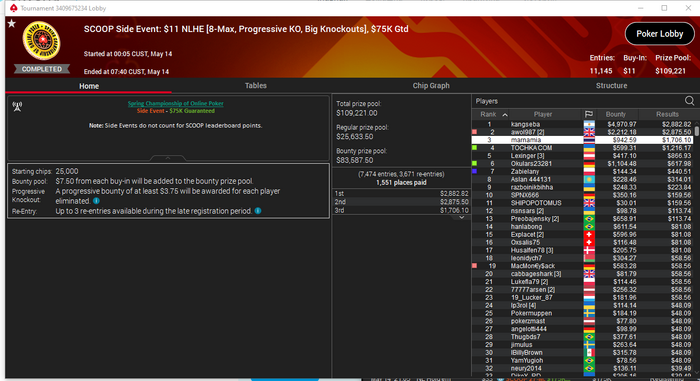Viewport: 700px width, 381px height.
Task: Select player row 19_Lucker_87
Action: [x=583, y=297]
